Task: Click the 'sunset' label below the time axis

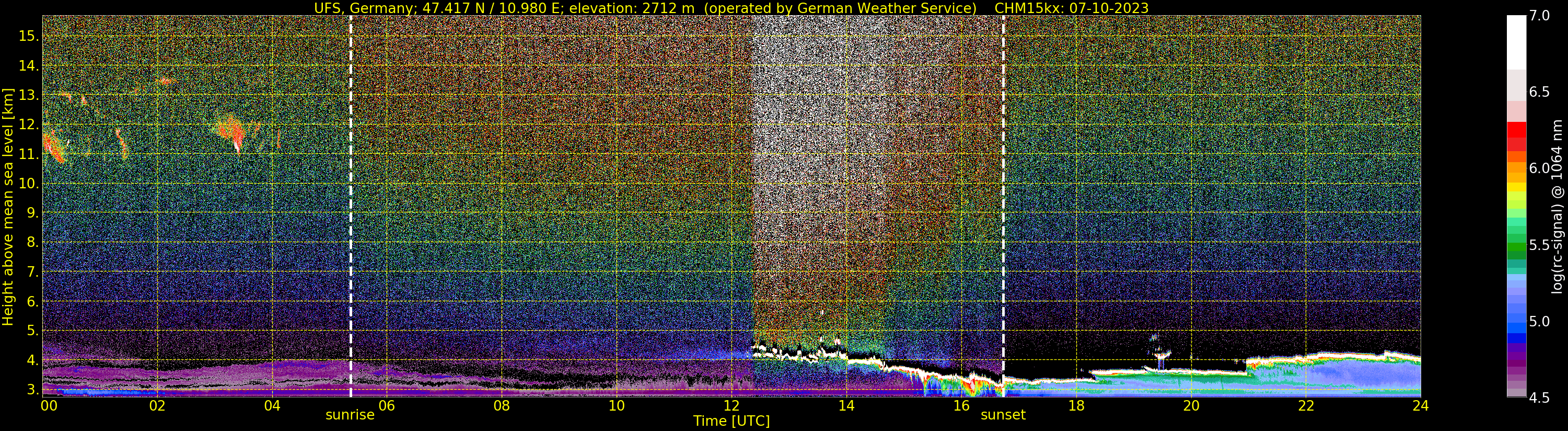Action: pos(1003,415)
